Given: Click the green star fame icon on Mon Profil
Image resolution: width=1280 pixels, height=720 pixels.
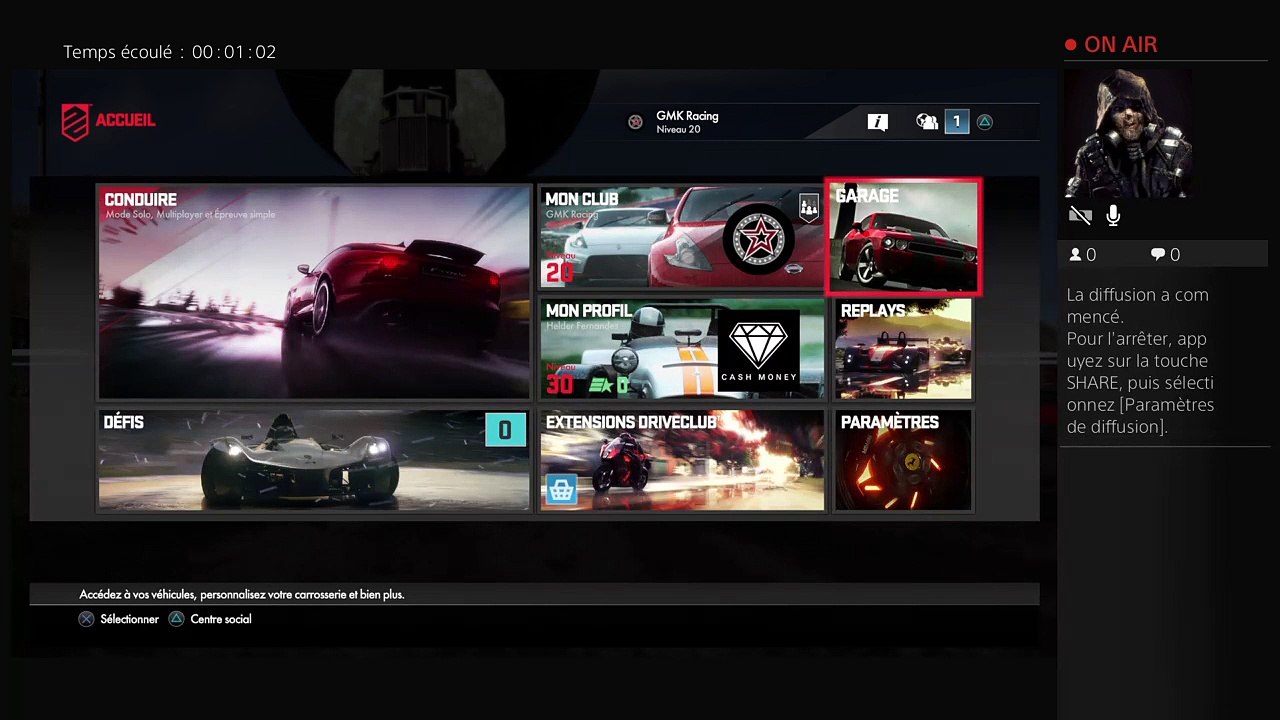Looking at the screenshot, I should [x=601, y=385].
